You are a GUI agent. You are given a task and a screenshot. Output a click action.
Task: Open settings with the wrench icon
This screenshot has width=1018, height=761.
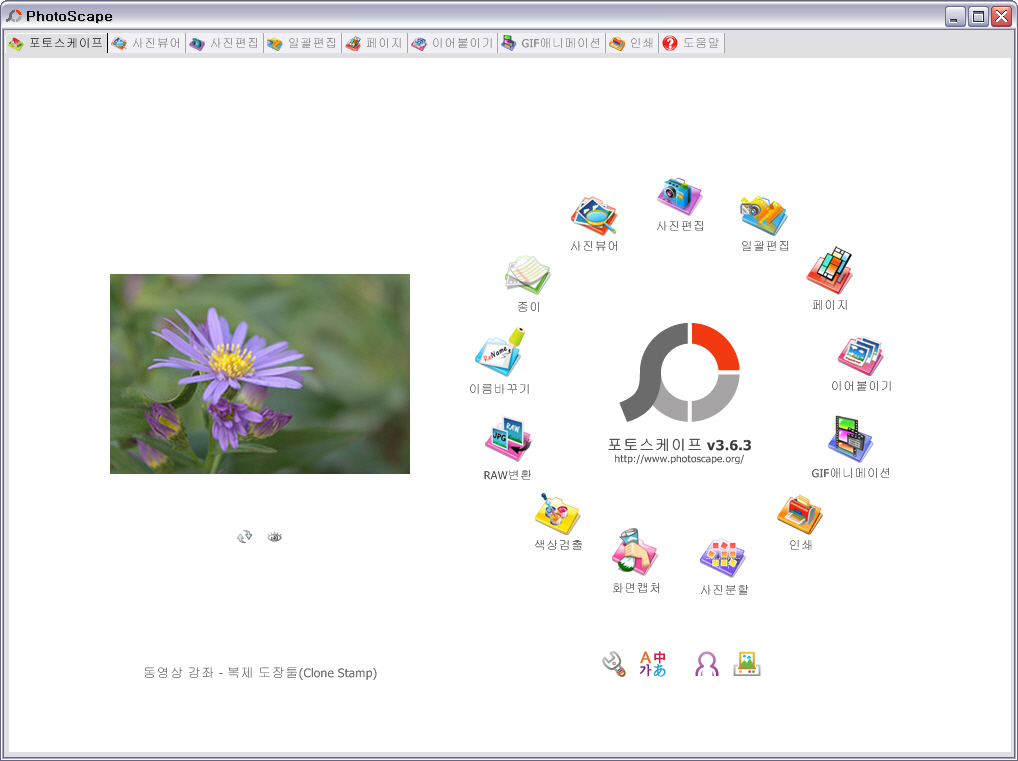[x=613, y=664]
